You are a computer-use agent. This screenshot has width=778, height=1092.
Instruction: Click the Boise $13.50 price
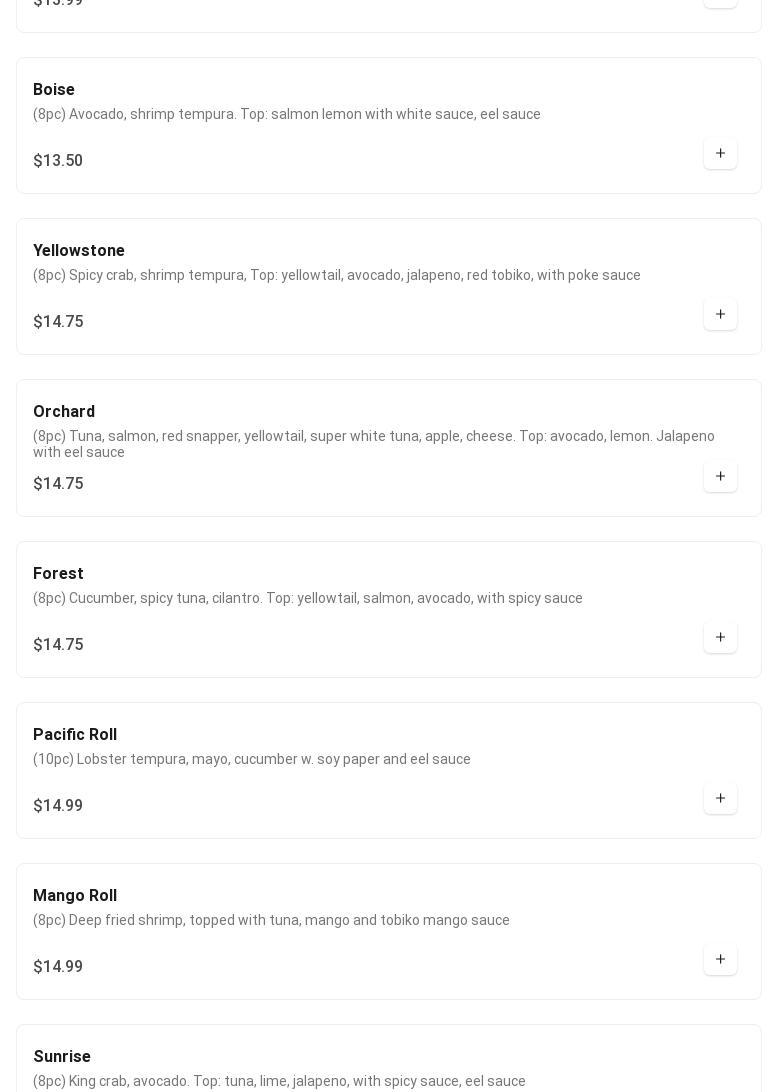point(58,161)
